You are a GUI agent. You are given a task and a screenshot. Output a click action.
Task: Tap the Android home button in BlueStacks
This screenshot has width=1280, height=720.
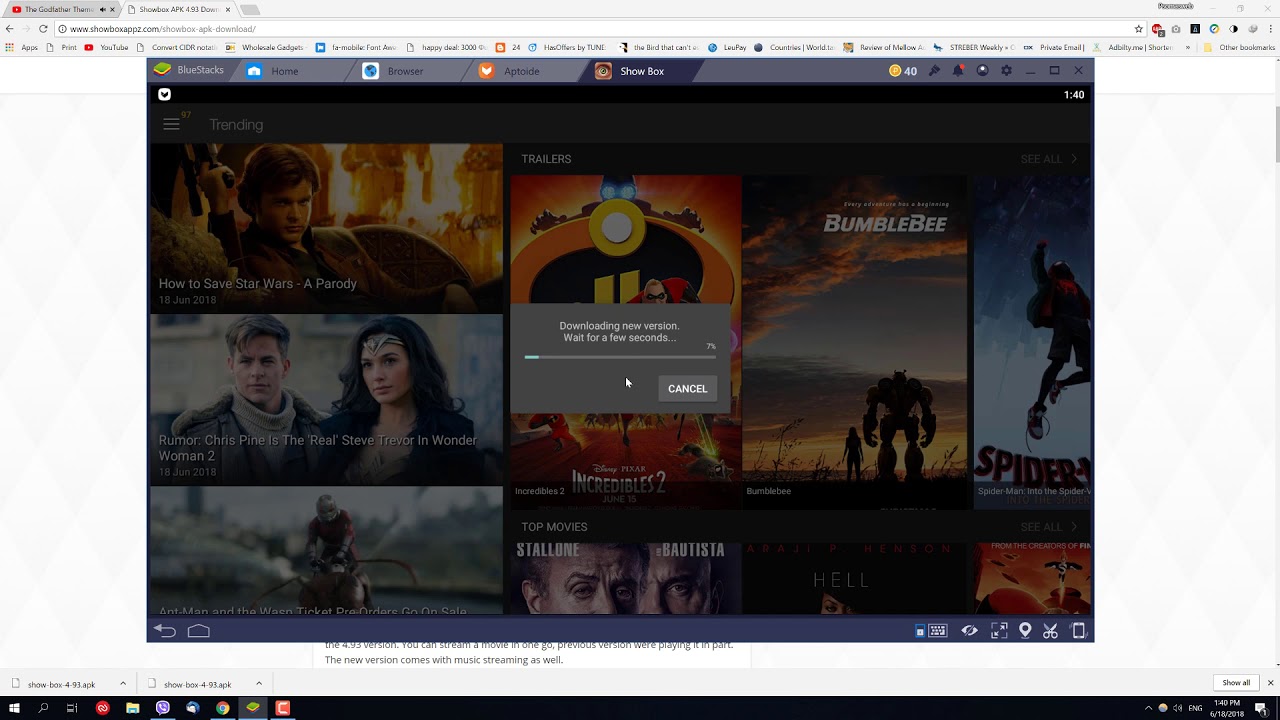point(199,631)
